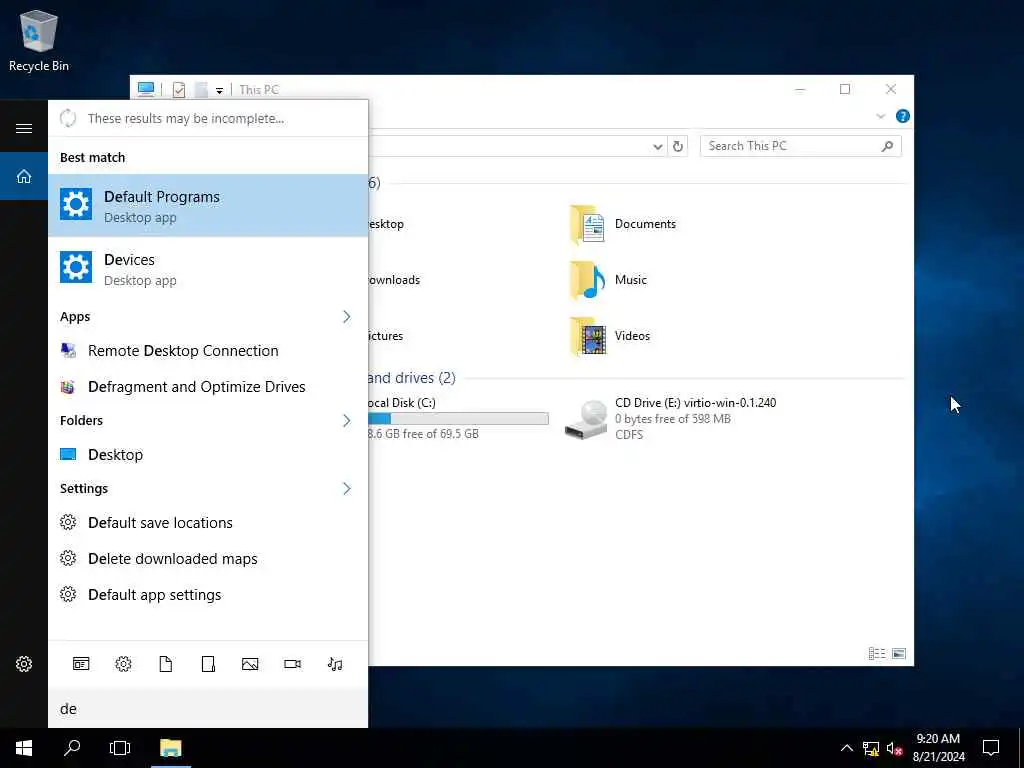Open Default Programs best match result
Viewport: 1024px width, 768px height.
tap(208, 206)
